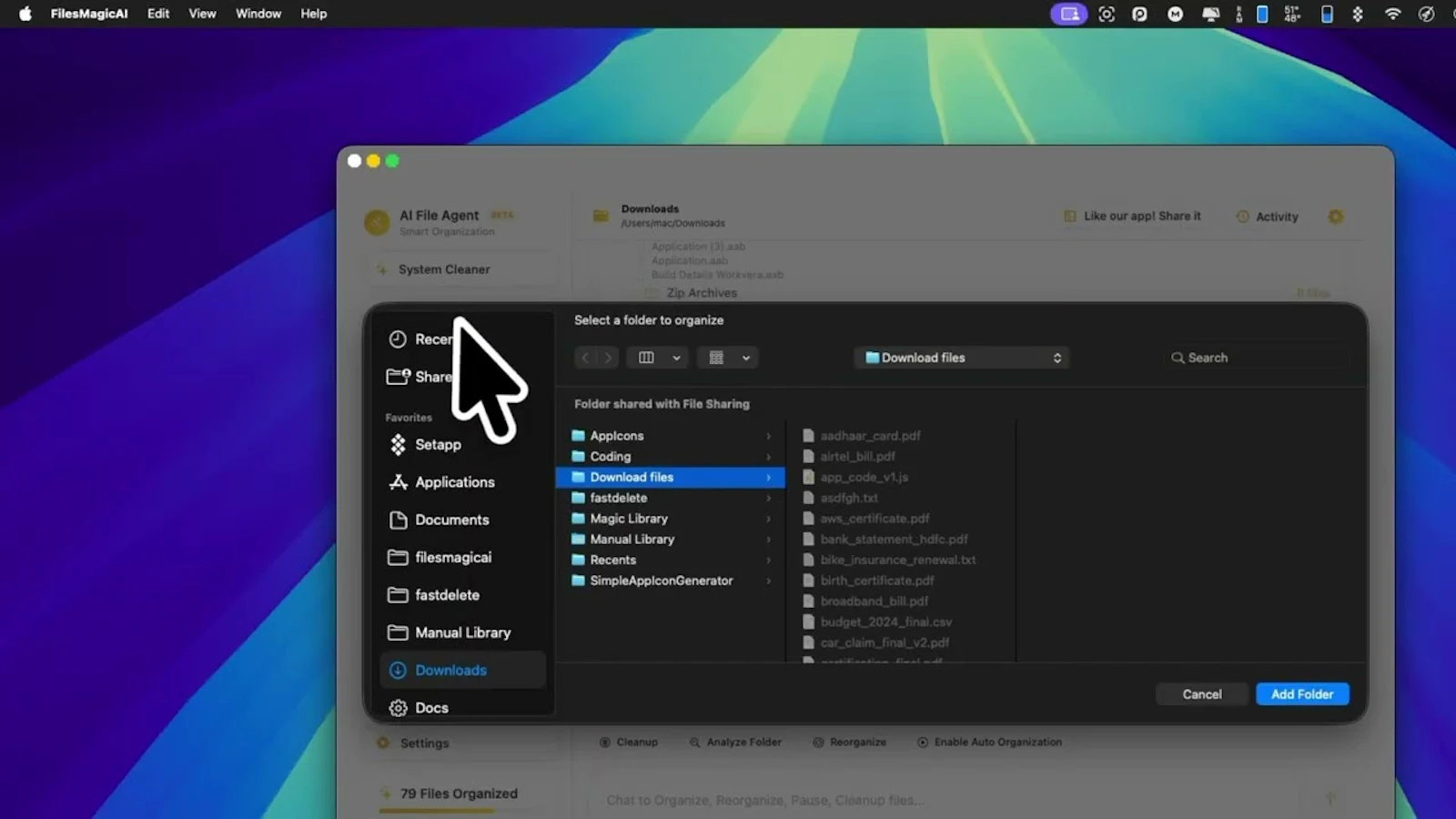Expand fastdelete folder chevron in list
This screenshot has height=819, width=1456.
tap(769, 498)
